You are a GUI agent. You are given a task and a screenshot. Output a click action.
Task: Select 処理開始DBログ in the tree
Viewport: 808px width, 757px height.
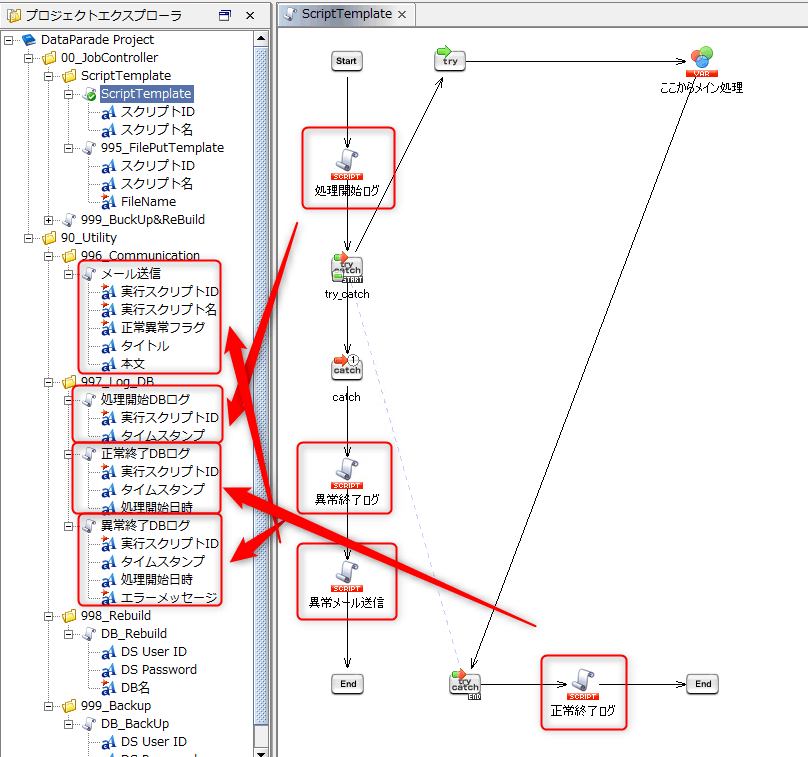pyautogui.click(x=145, y=399)
